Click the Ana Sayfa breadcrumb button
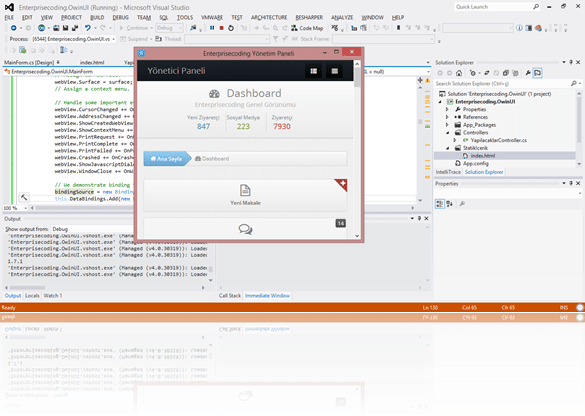The width and height of the screenshot is (585, 416). (166, 159)
